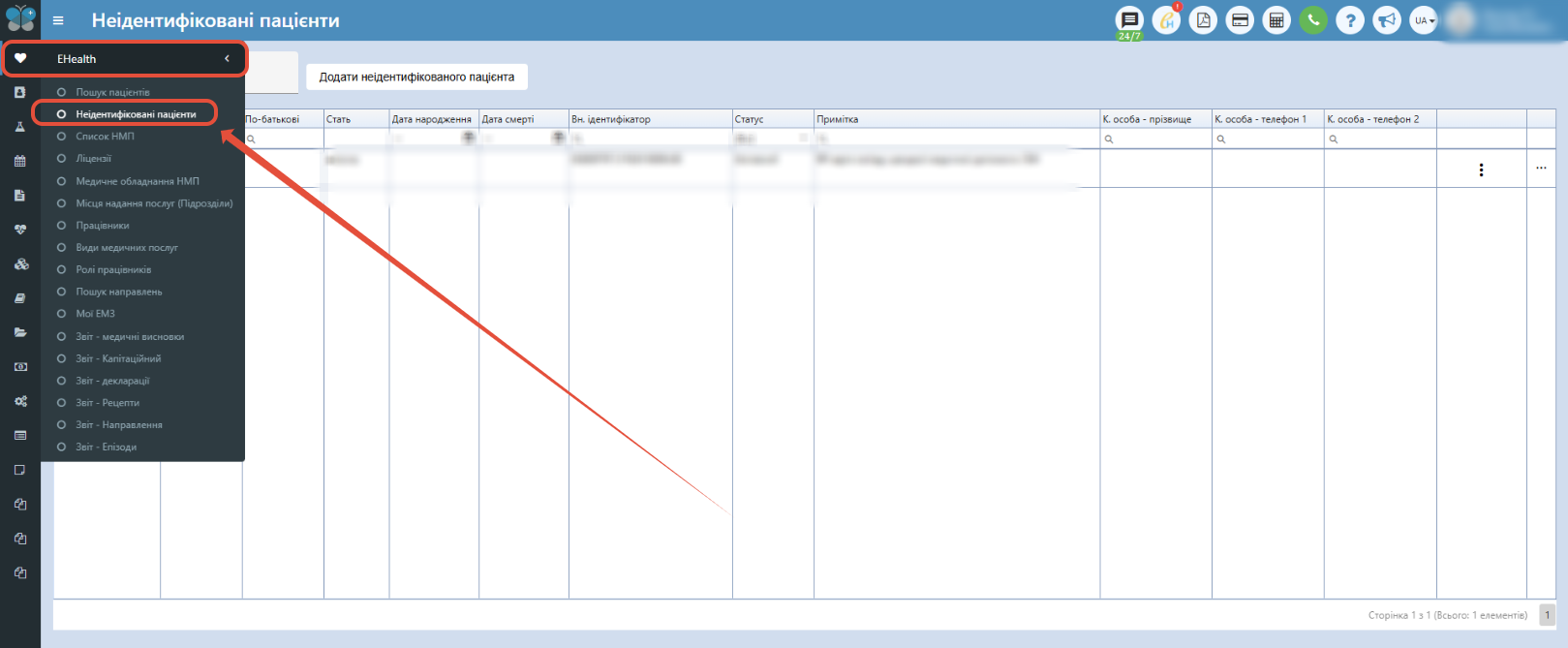Screen dimensions: 1568x648
Task: Click the butterfly app logo
Action: [x=20, y=18]
